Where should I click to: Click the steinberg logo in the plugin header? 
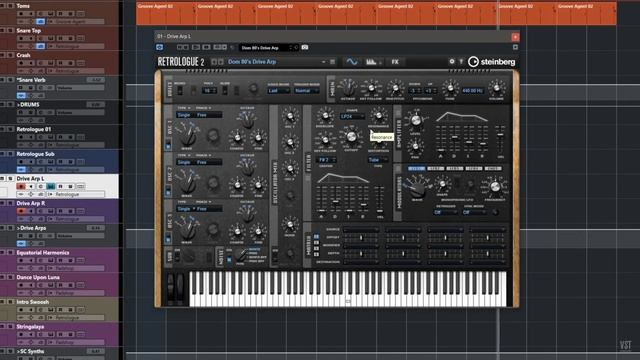[x=491, y=62]
